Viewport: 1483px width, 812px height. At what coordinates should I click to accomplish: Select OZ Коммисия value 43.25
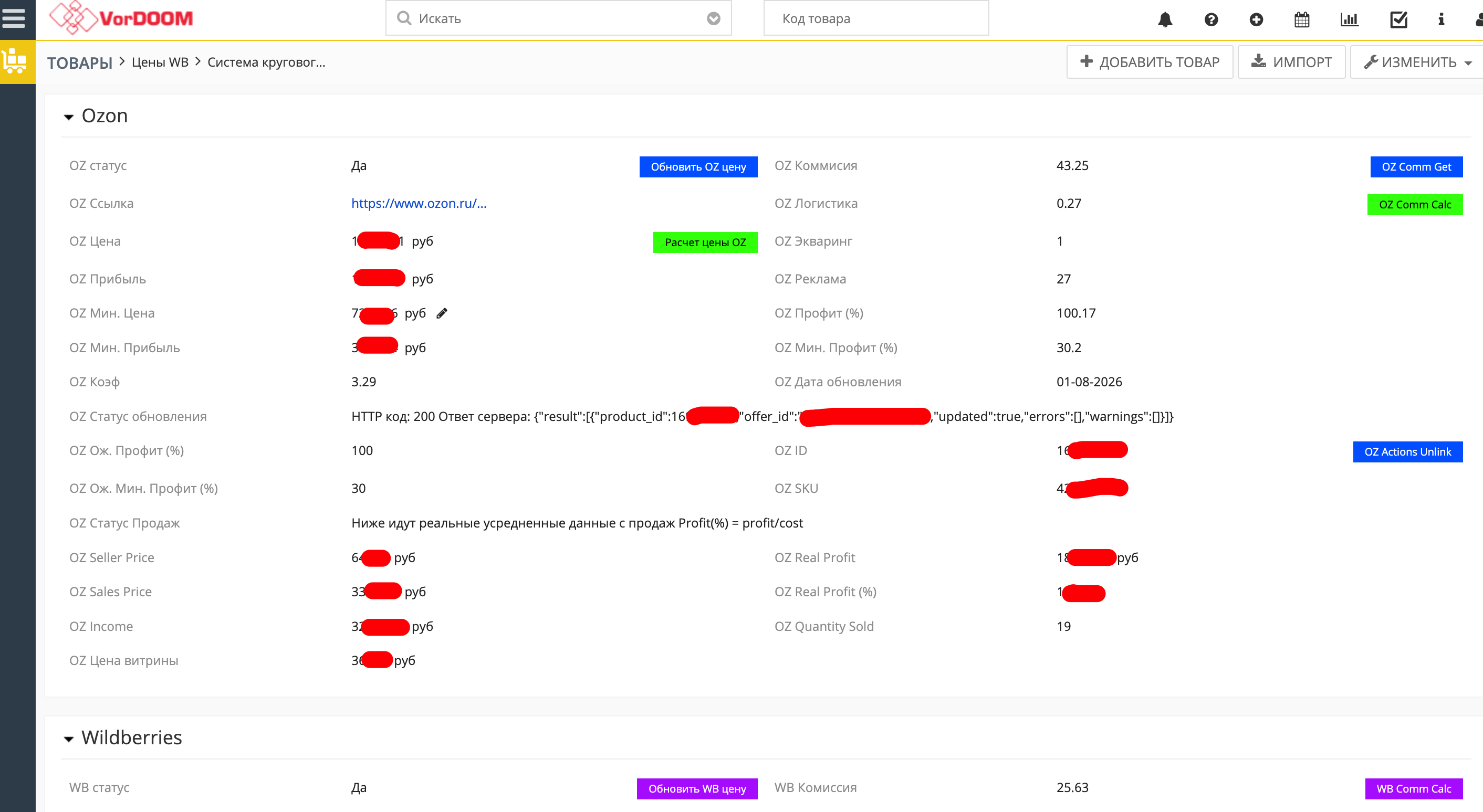[x=1072, y=166]
